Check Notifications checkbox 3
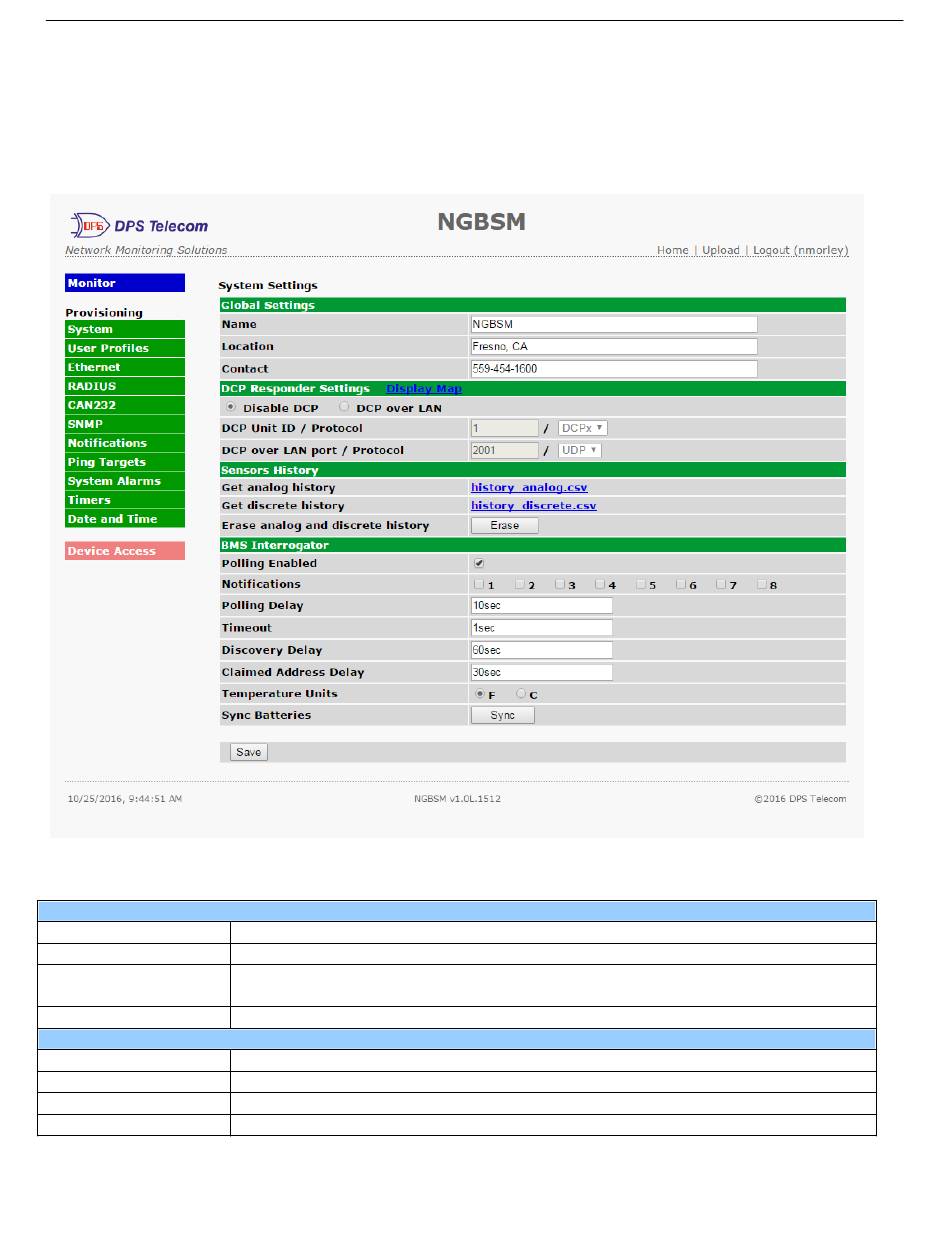The width and height of the screenshot is (950, 1254). coord(560,584)
